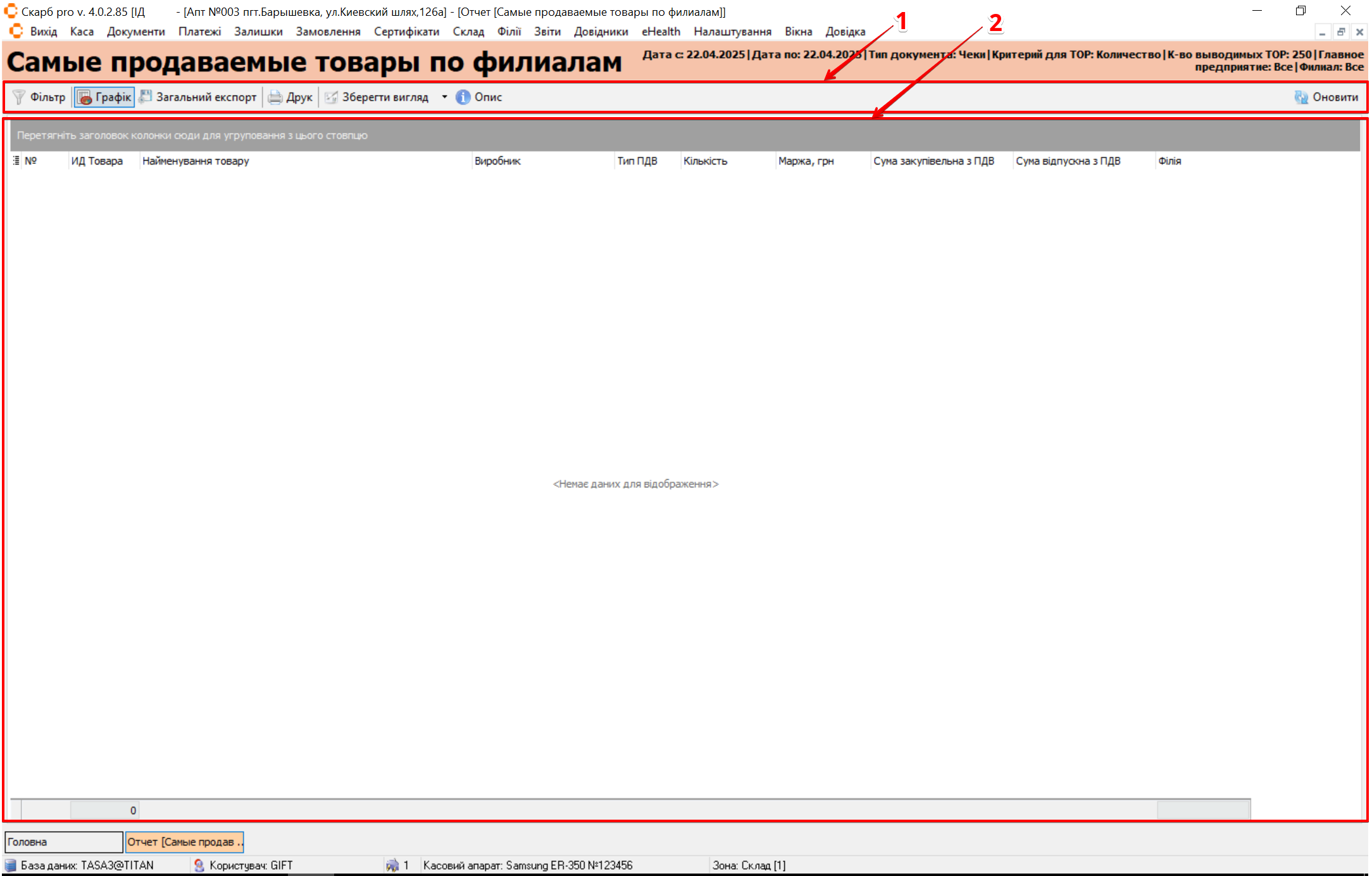The height and width of the screenshot is (876, 1372).
Task: Switch to the Головна tab
Action: pyautogui.click(x=63, y=842)
